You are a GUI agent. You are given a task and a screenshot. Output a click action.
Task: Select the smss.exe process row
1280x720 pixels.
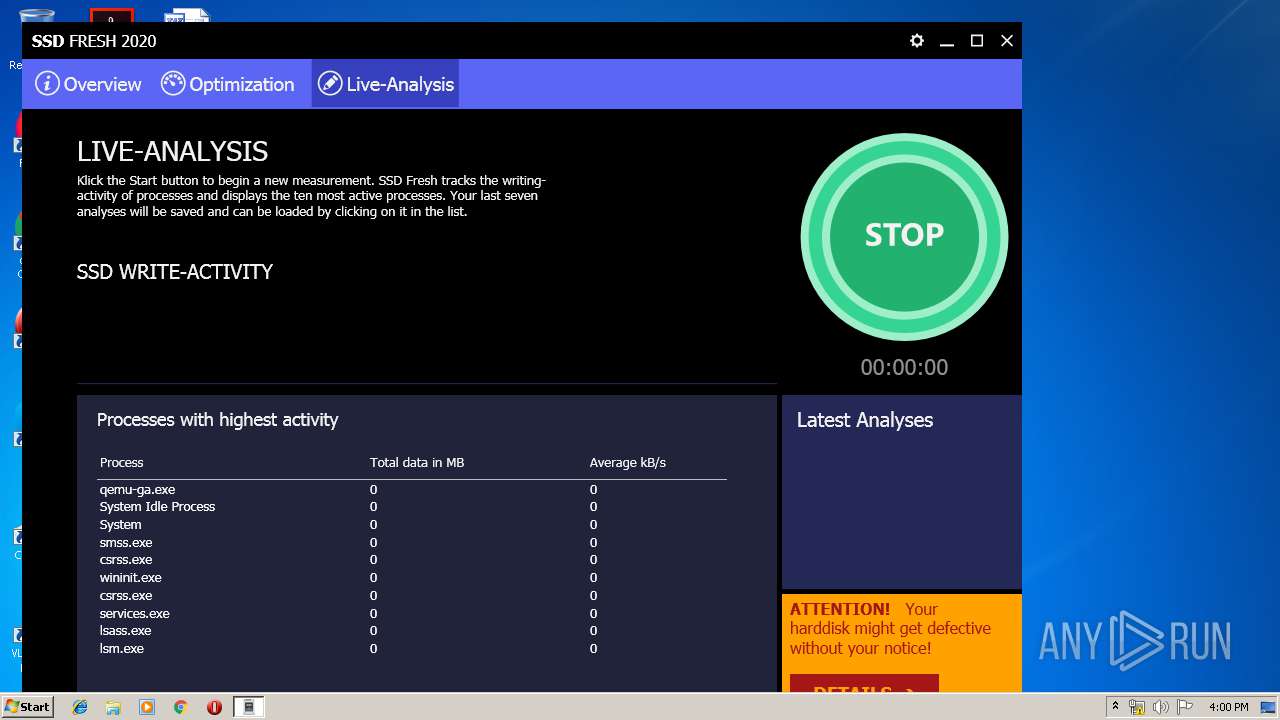[411, 543]
